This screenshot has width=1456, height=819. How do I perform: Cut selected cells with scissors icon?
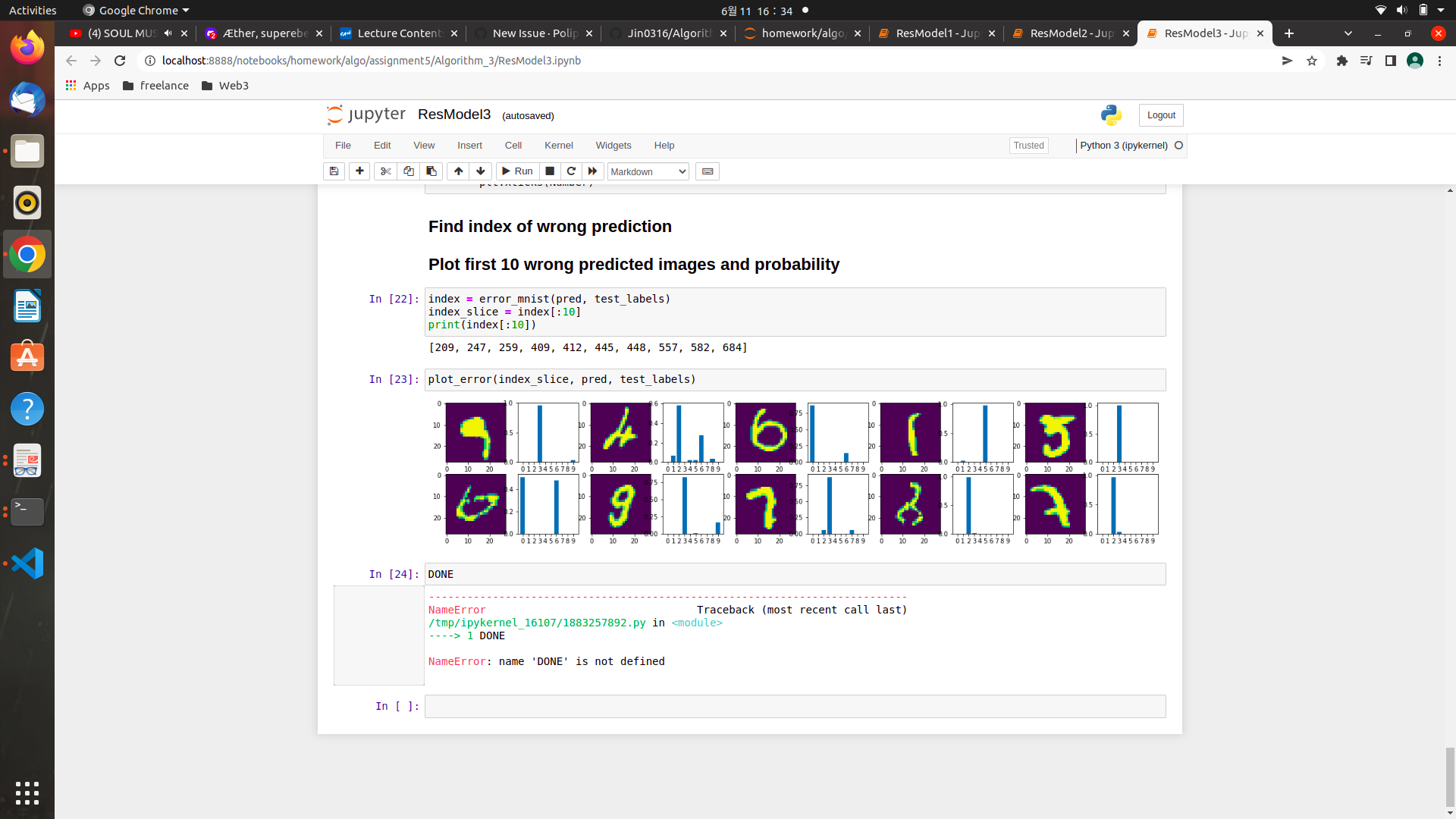[x=385, y=171]
